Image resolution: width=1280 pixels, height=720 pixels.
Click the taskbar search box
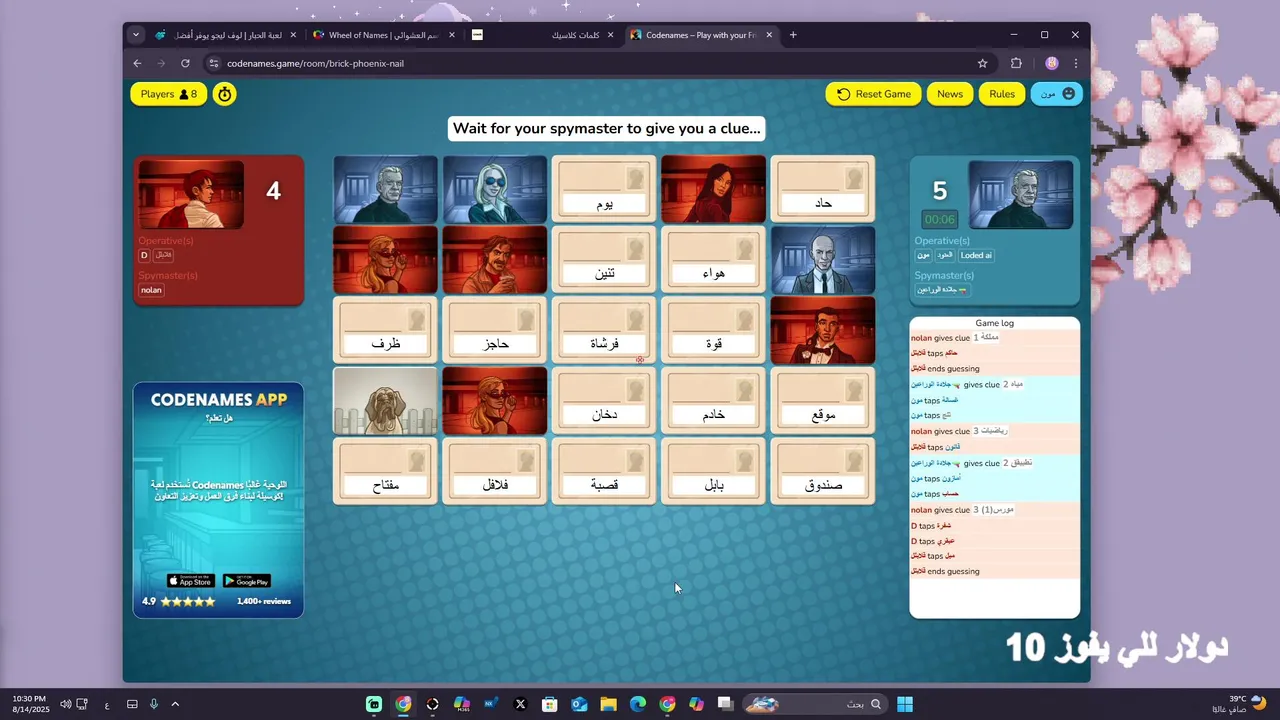click(x=816, y=704)
